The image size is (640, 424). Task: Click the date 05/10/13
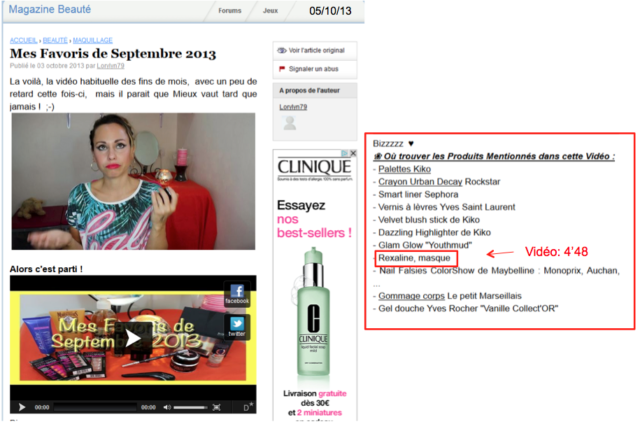pyautogui.click(x=330, y=11)
